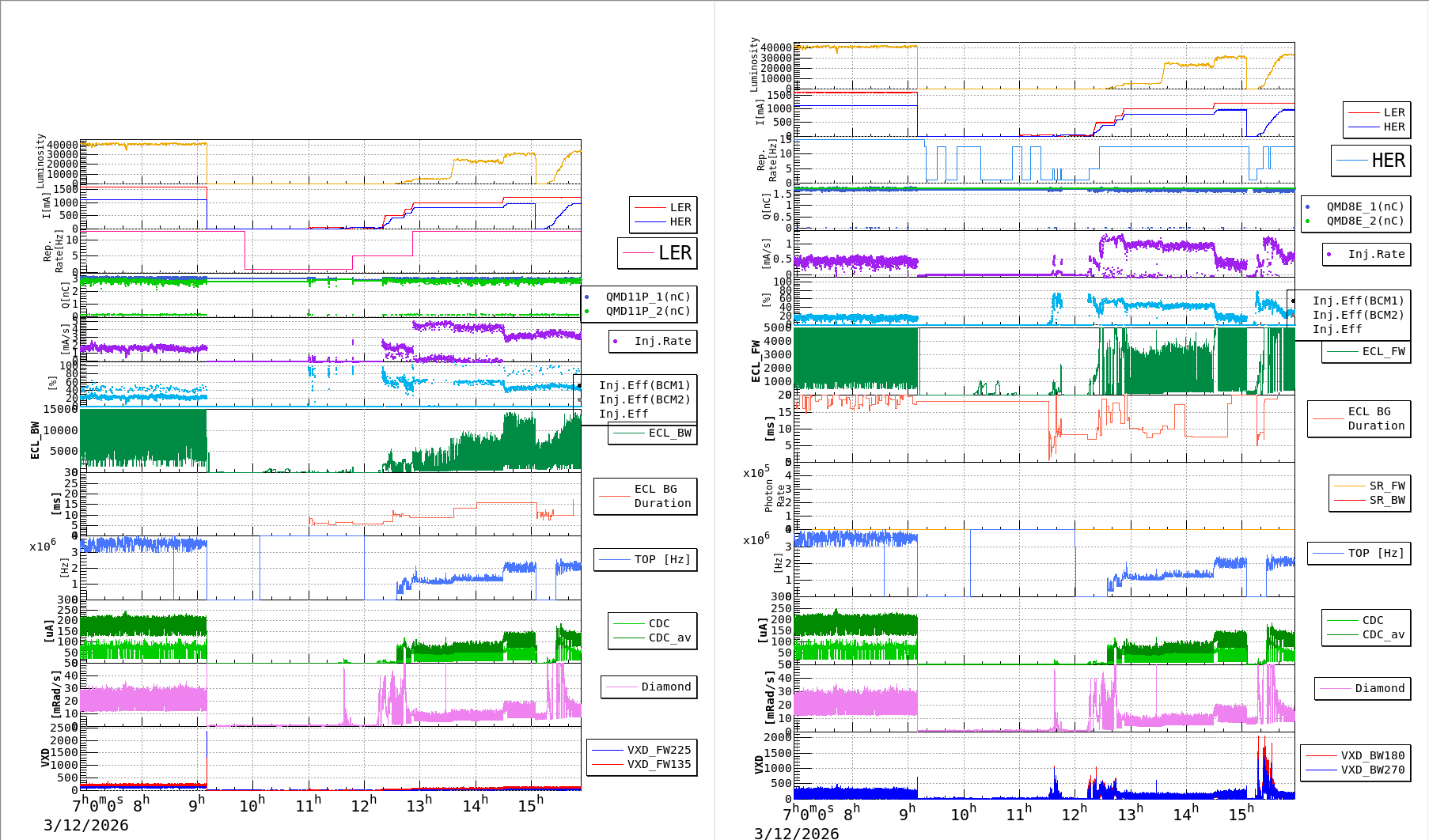Click the green QMD8E_2(nC) legend marker

tap(1308, 221)
